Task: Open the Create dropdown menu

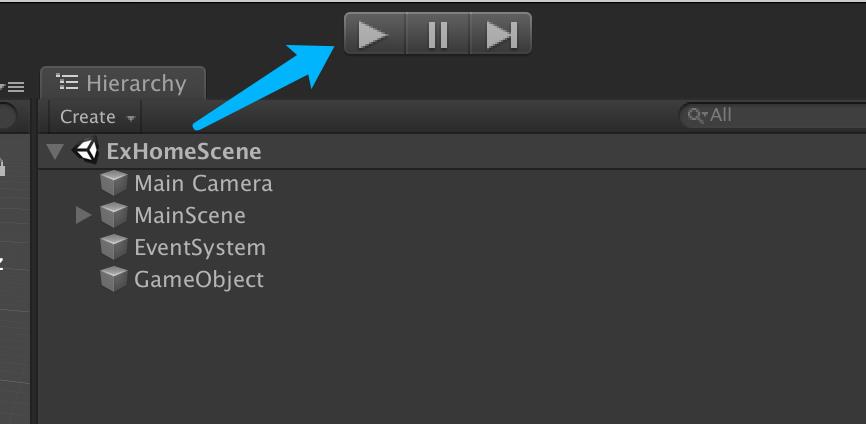Action: coord(97,116)
